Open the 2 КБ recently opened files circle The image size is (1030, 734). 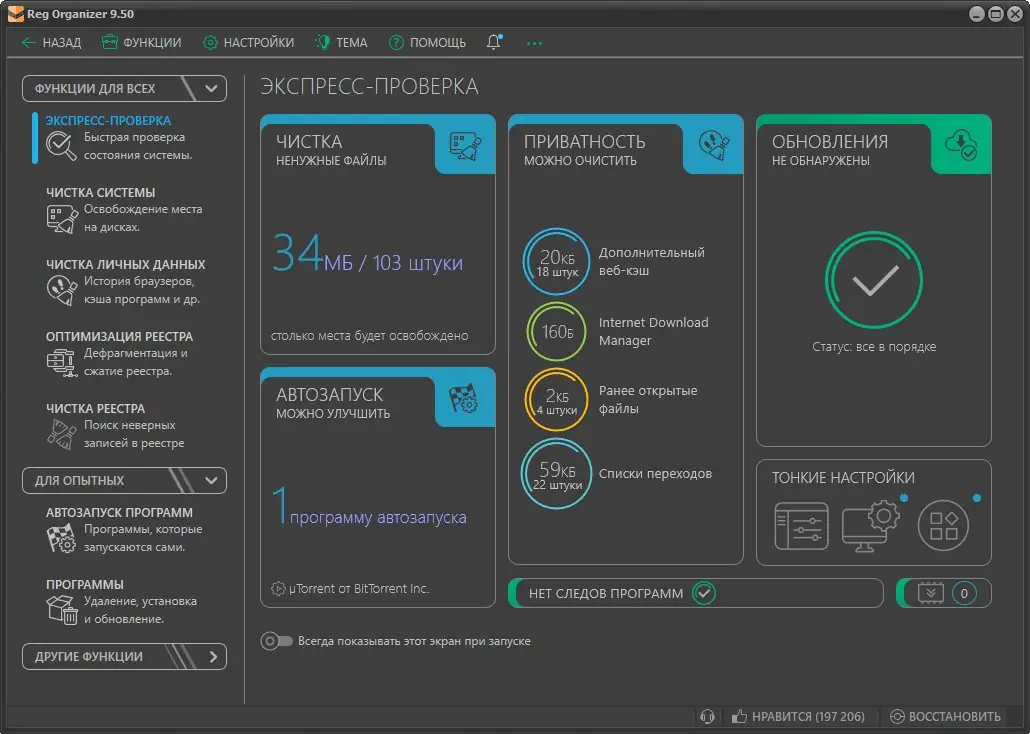tap(556, 400)
